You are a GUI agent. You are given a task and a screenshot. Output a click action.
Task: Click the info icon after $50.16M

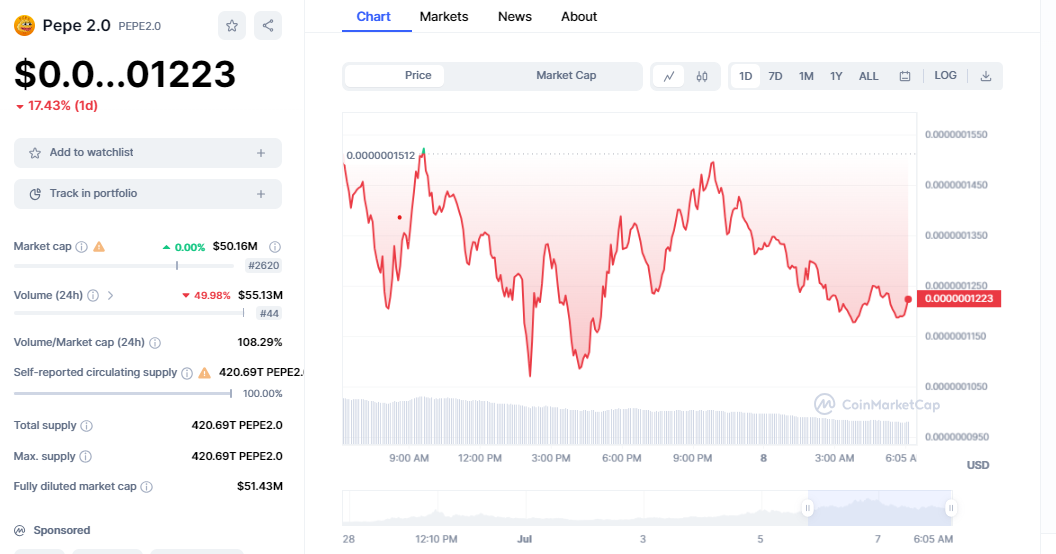coord(275,247)
